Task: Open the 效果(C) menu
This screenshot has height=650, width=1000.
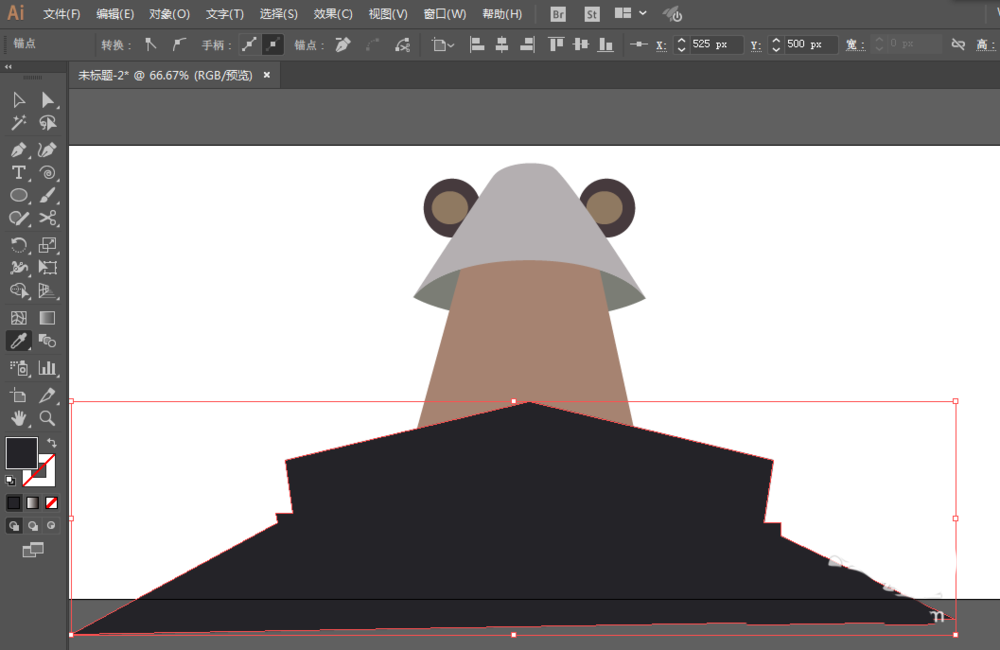Action: click(332, 14)
